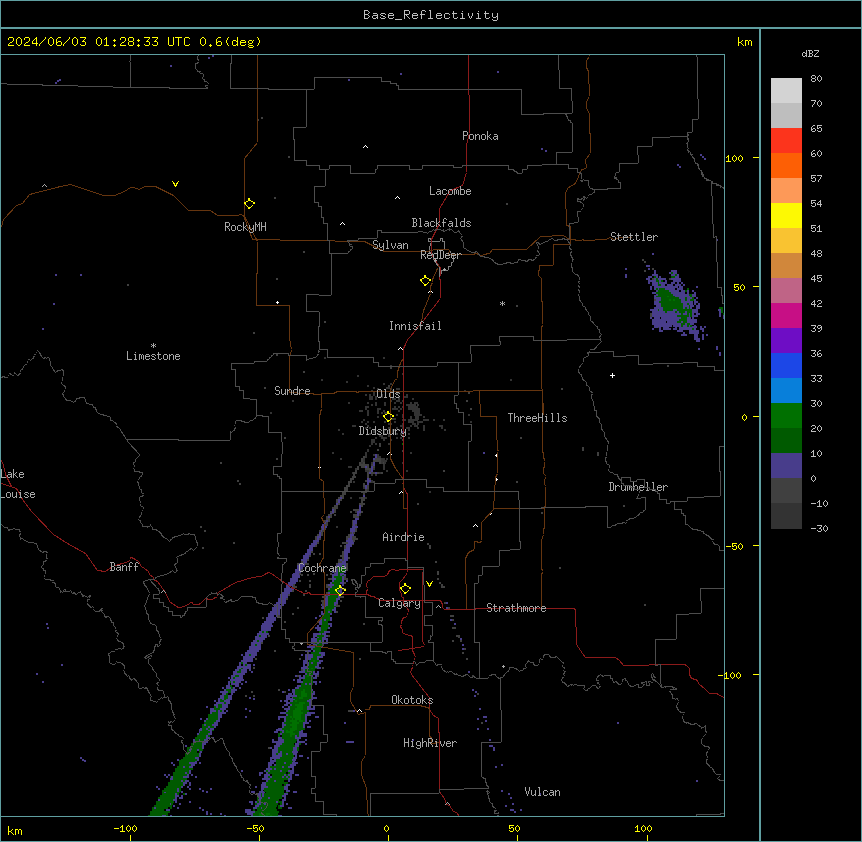Click the yellow diamond marker below RedDeer

pos(425,281)
